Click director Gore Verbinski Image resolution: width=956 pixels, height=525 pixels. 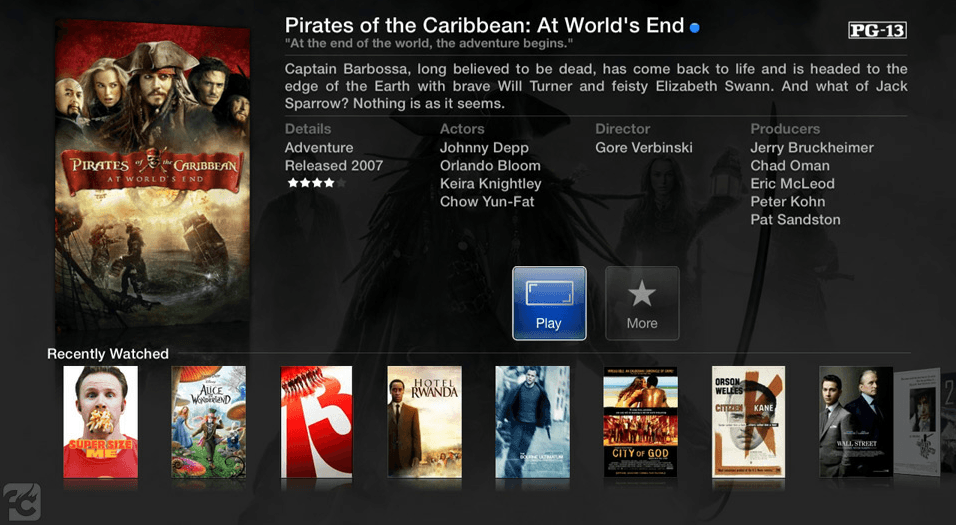[x=644, y=148]
